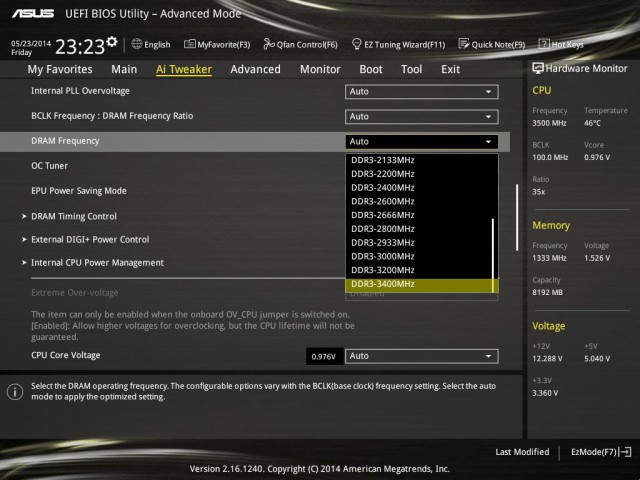Viewport: 640px width, 480px height.
Task: Click Last Modified button
Action: (x=522, y=452)
